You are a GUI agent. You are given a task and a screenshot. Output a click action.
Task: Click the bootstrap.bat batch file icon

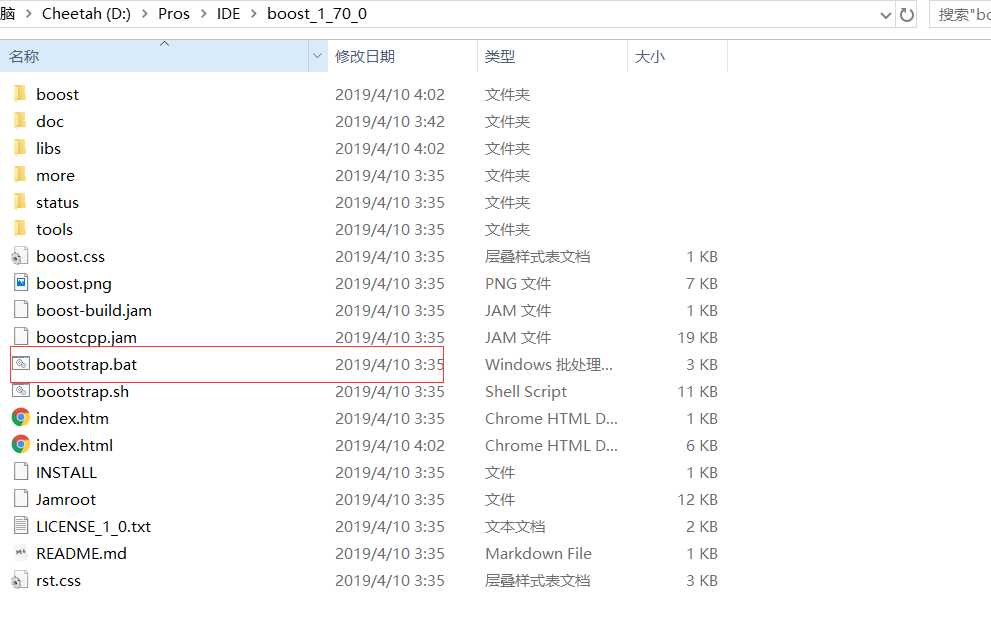pyautogui.click(x=21, y=364)
